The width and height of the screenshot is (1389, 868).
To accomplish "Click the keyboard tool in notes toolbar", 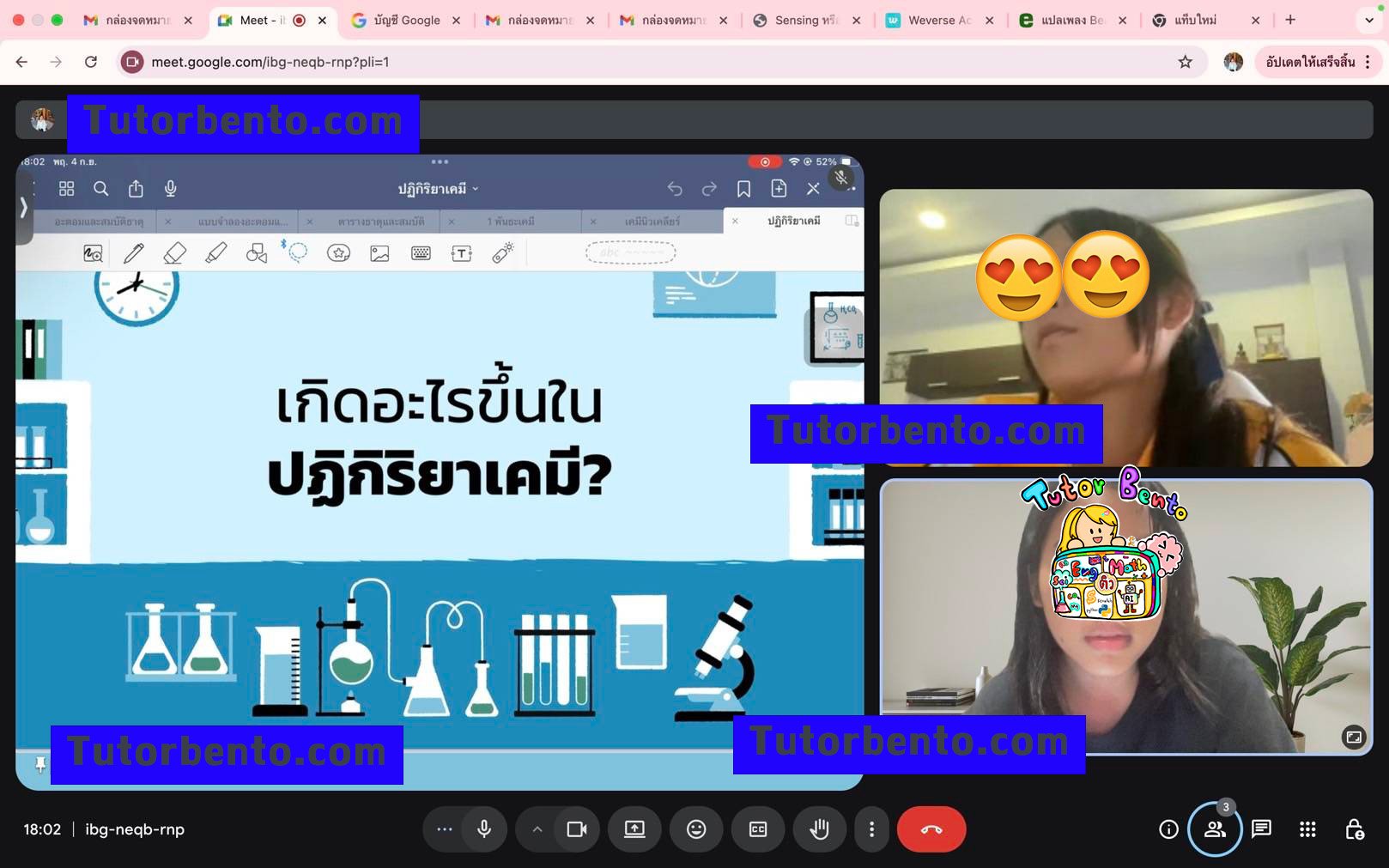I will point(421,253).
